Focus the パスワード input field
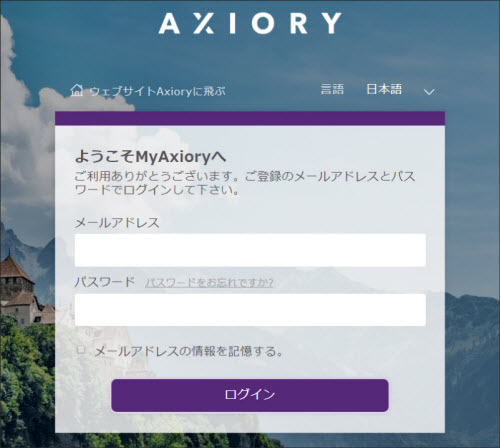500x448 pixels. 250,310
